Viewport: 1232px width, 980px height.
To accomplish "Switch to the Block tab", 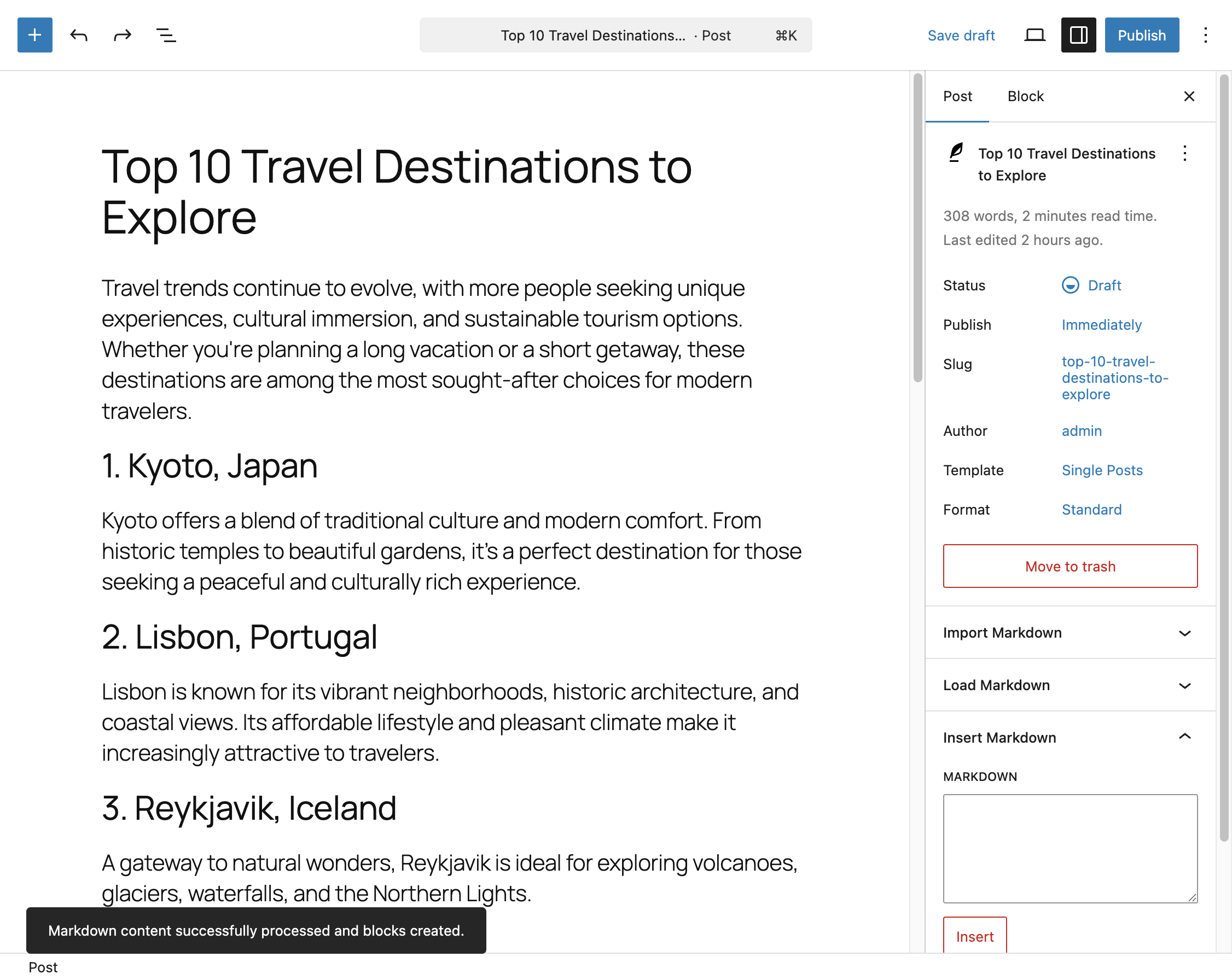I will click(x=1025, y=96).
